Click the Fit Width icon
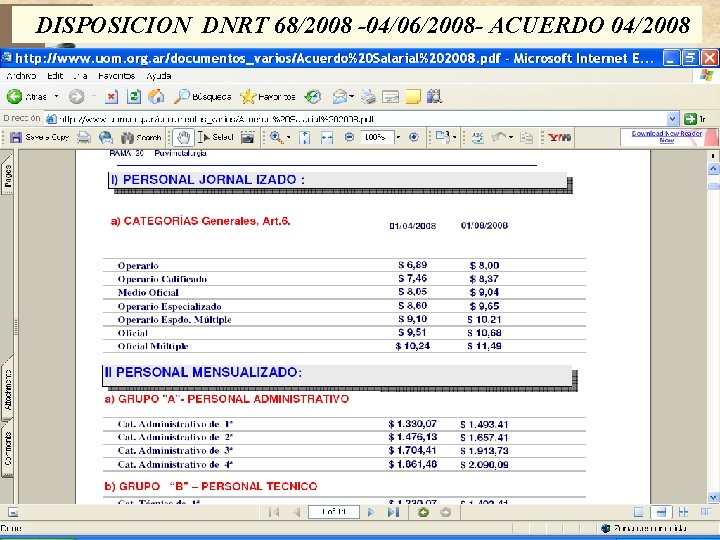The image size is (720, 540). coord(326,137)
